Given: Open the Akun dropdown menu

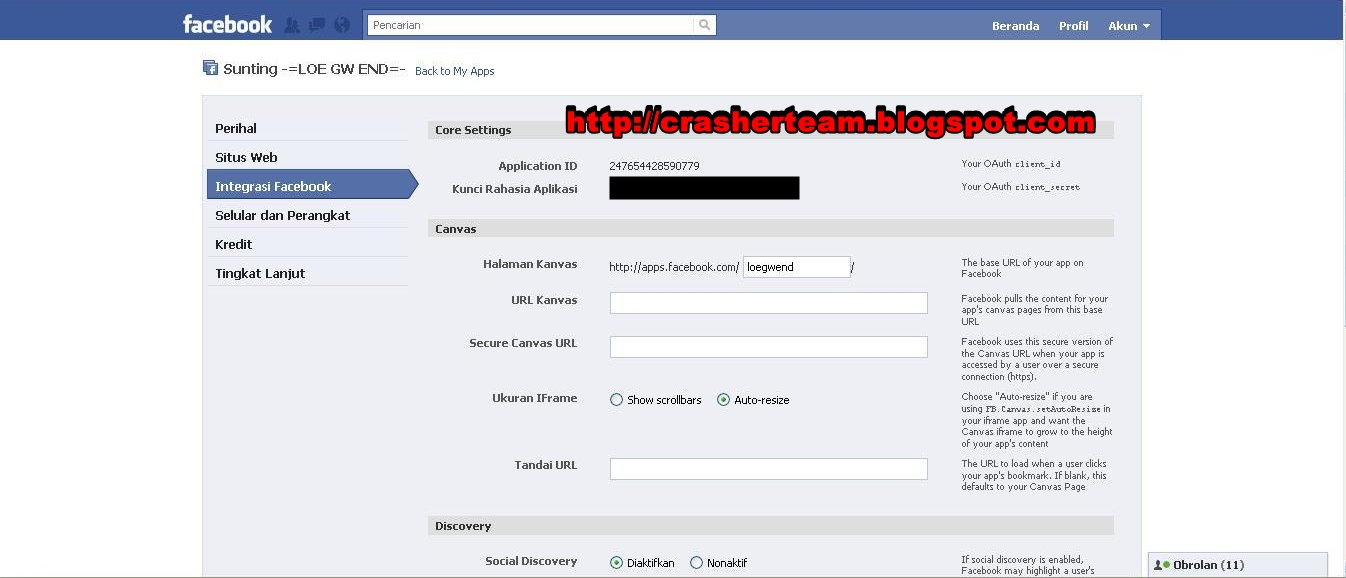Looking at the screenshot, I should (1129, 26).
